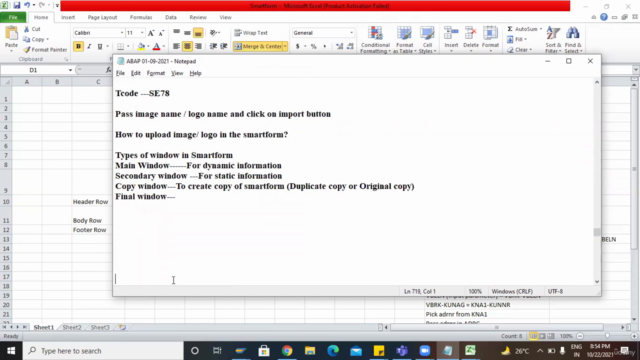Click the Percent Style icon
The image size is (640, 360).
313,47
